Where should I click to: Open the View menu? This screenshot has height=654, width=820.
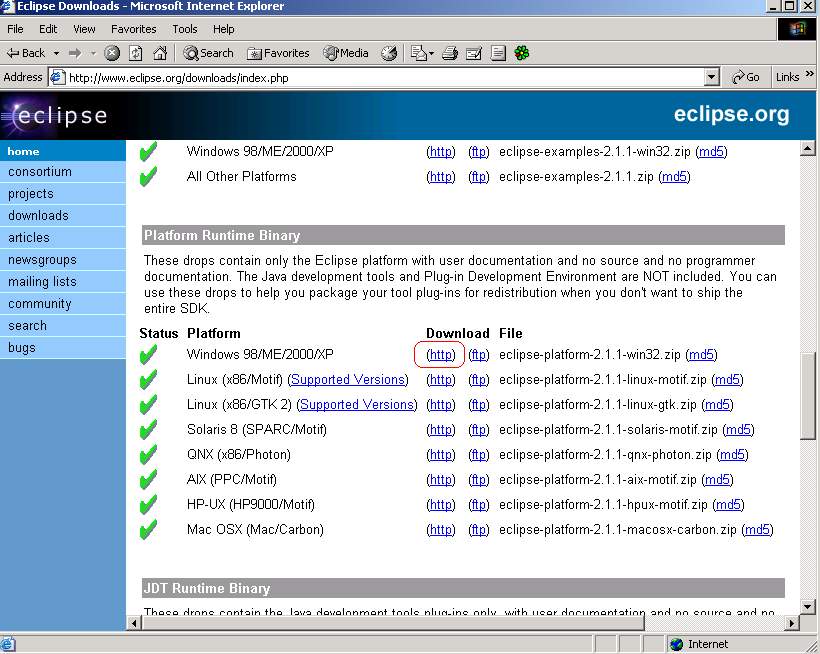(x=84, y=29)
